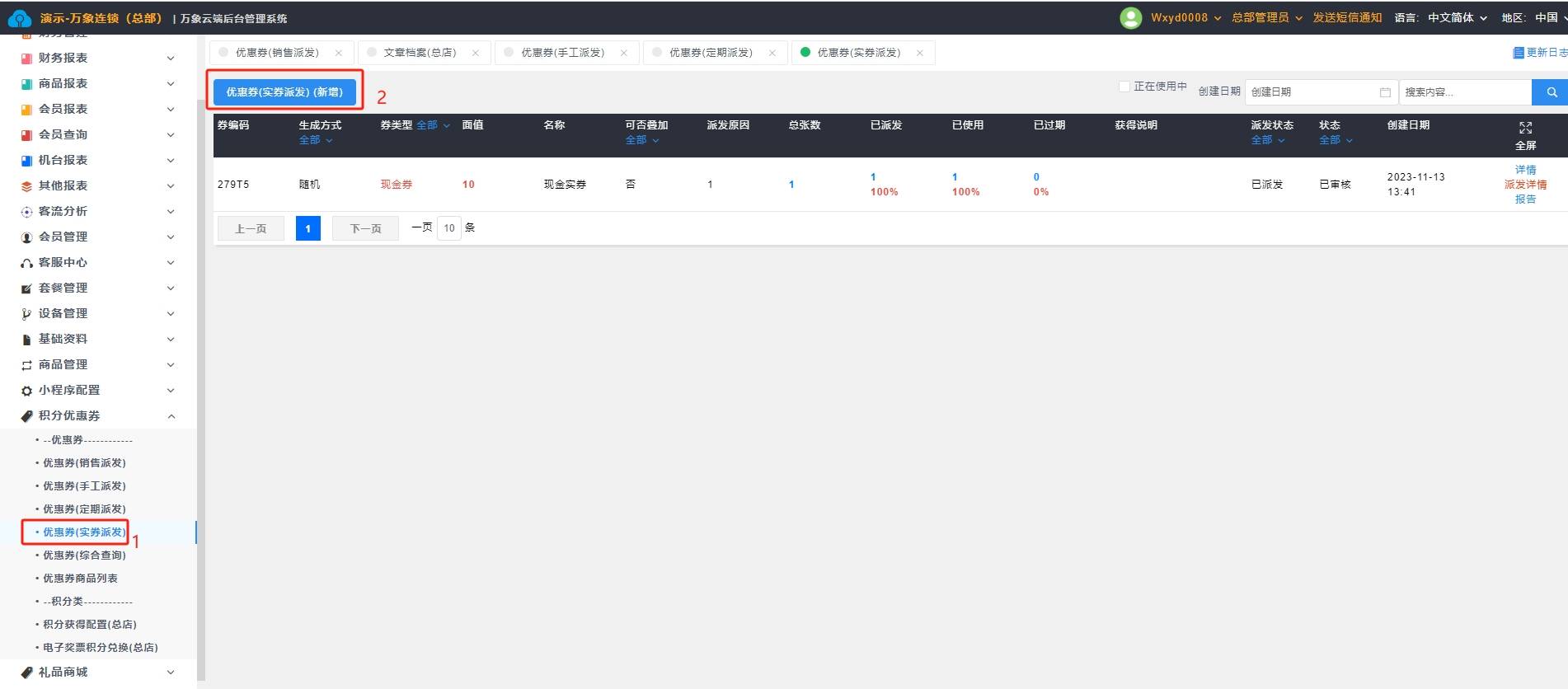Open the 中文简体 language dropdown
Screen dimensions: 1568x689
coord(1458,18)
